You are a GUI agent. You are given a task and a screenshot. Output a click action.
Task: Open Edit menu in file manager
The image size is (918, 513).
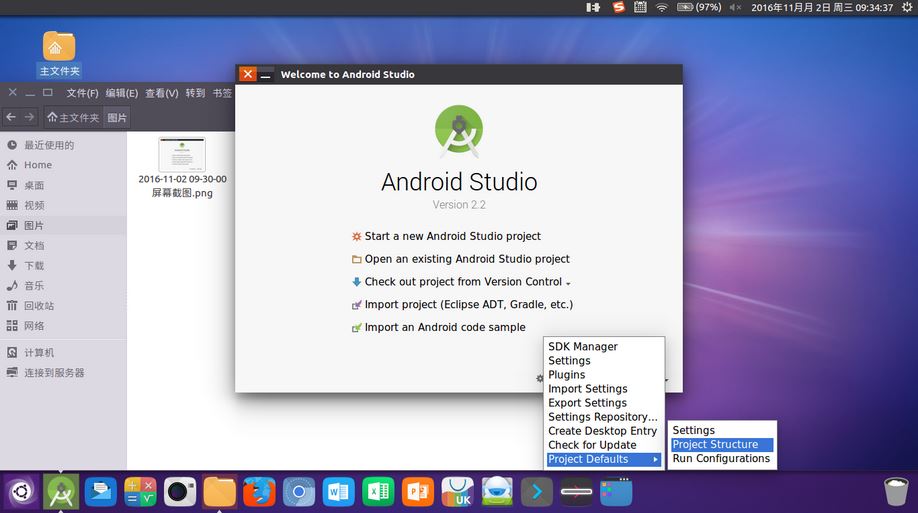(122, 93)
